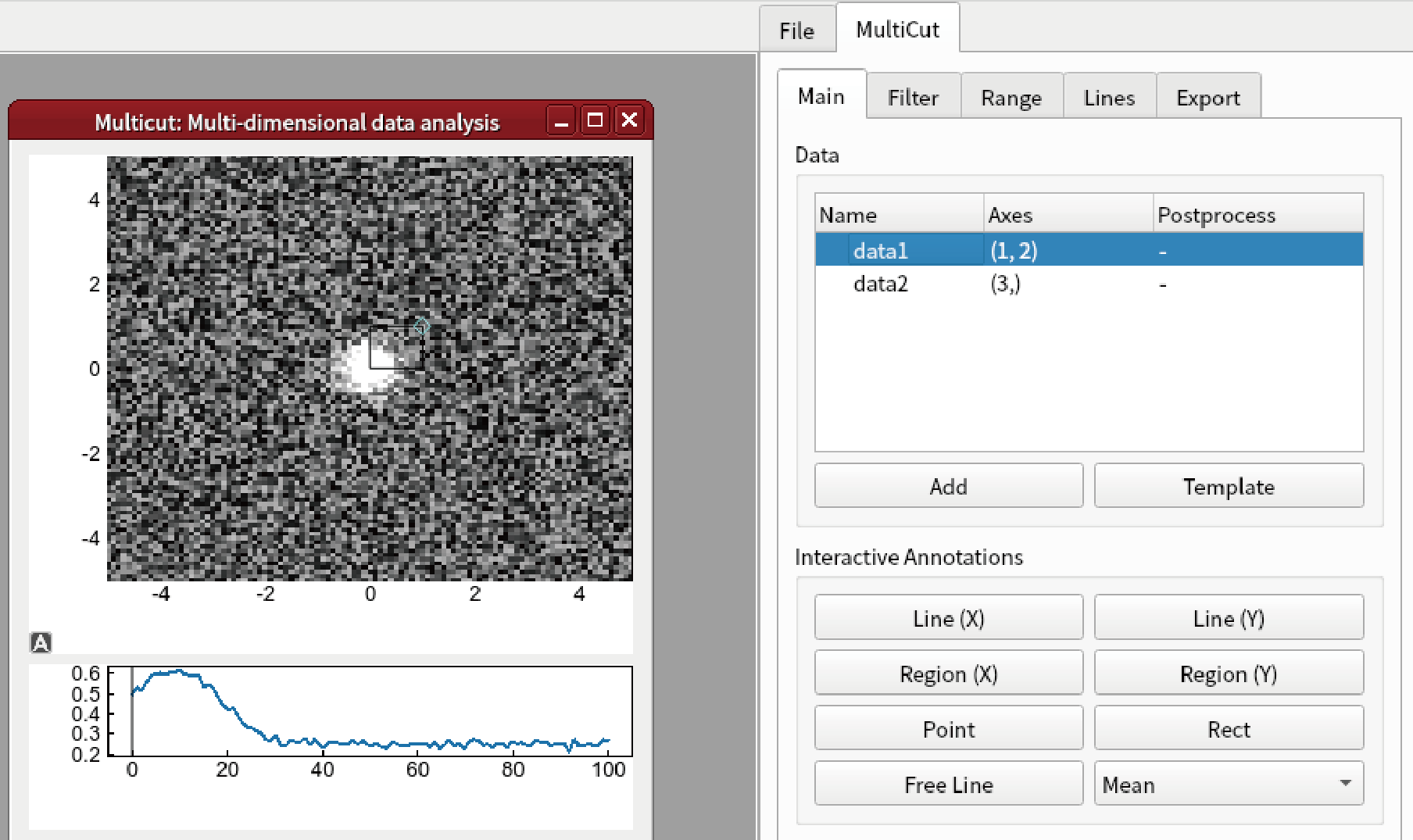Select the MultiCut ribbon tab
The width and height of the screenshot is (1413, 840).
897,29
